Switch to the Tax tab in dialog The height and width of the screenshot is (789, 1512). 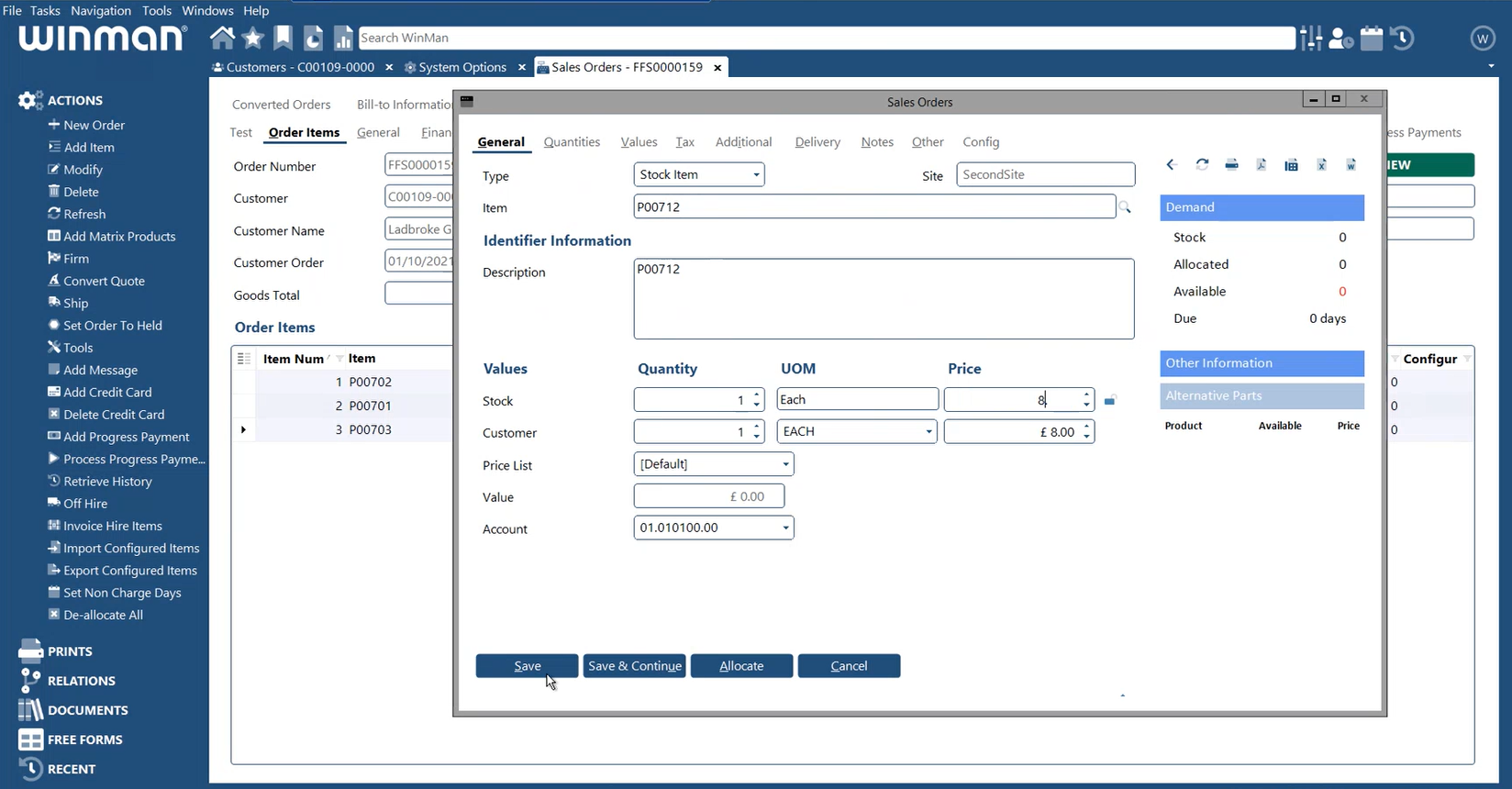coord(685,142)
